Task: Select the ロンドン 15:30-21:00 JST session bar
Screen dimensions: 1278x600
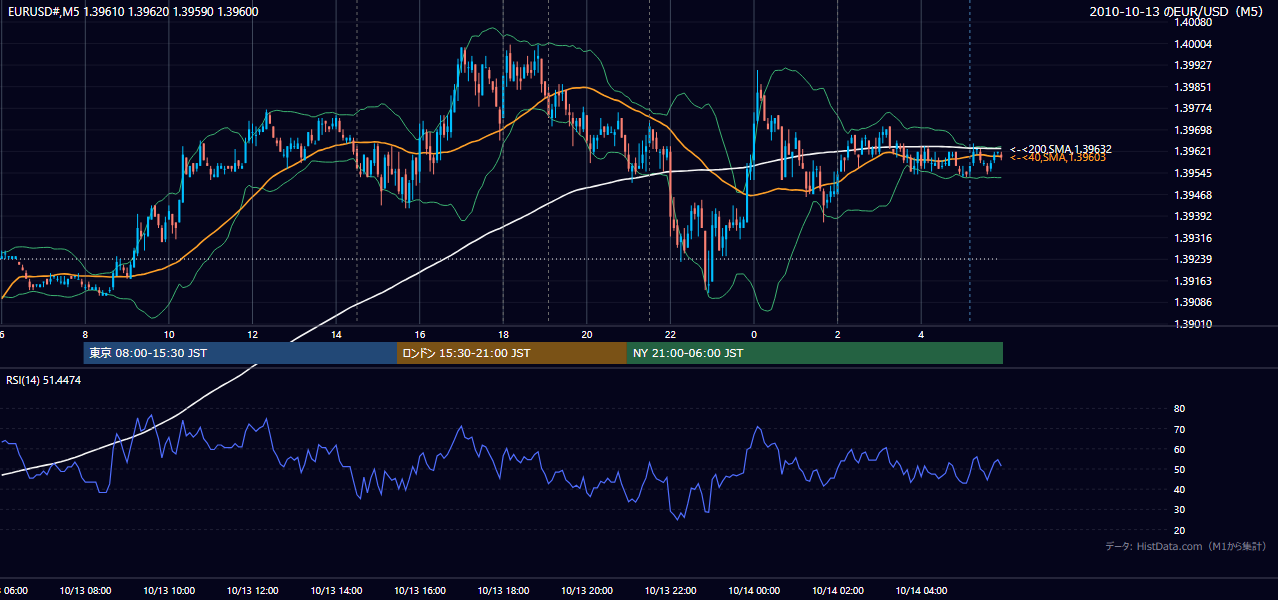Action: pos(512,353)
